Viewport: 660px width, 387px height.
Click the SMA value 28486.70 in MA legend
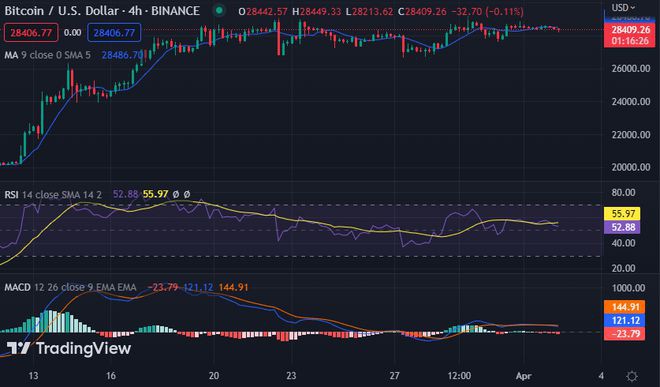click(122, 55)
